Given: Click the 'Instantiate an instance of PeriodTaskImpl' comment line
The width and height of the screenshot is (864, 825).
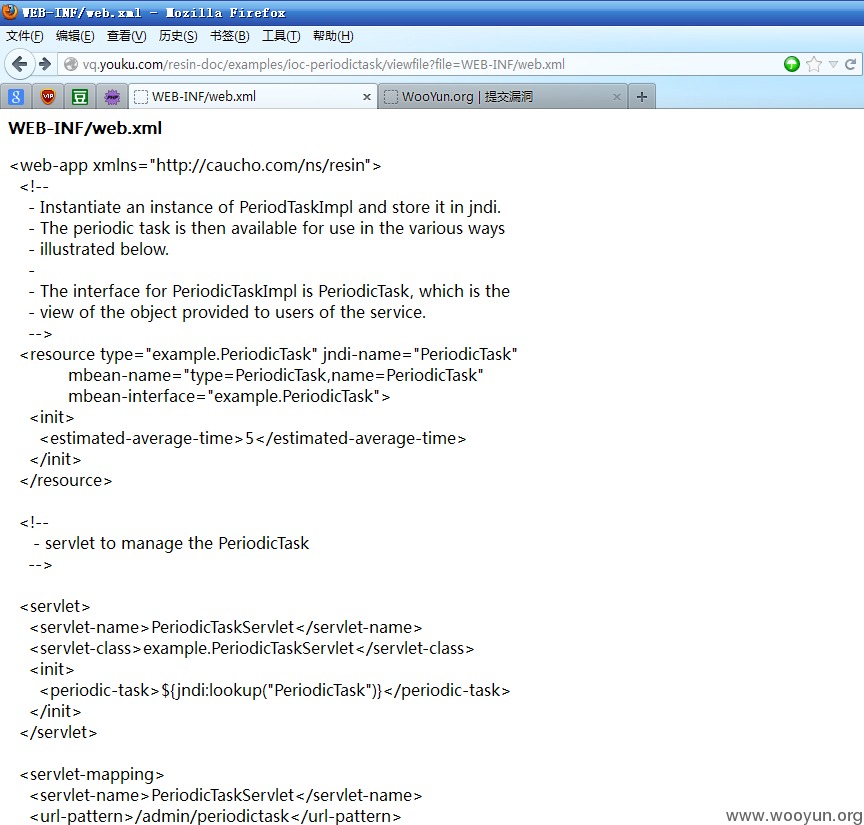Looking at the screenshot, I should click(x=265, y=207).
